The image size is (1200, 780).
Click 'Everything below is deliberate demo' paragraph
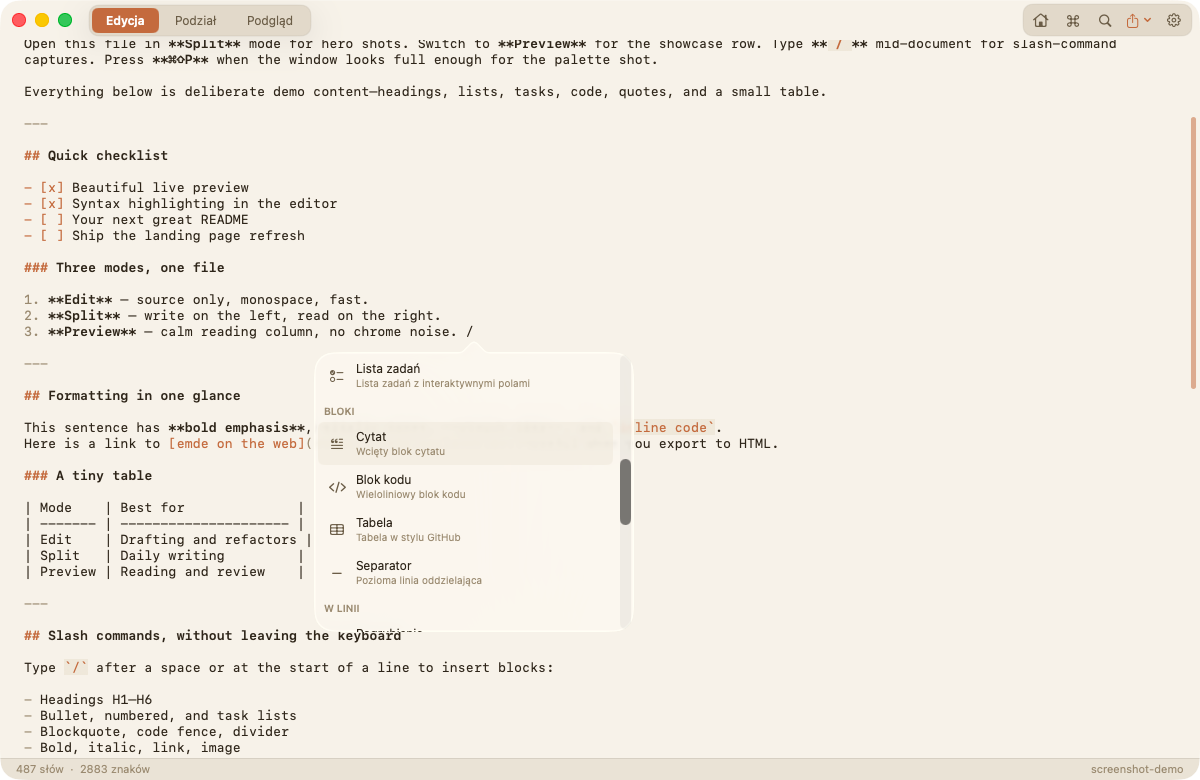(x=425, y=91)
